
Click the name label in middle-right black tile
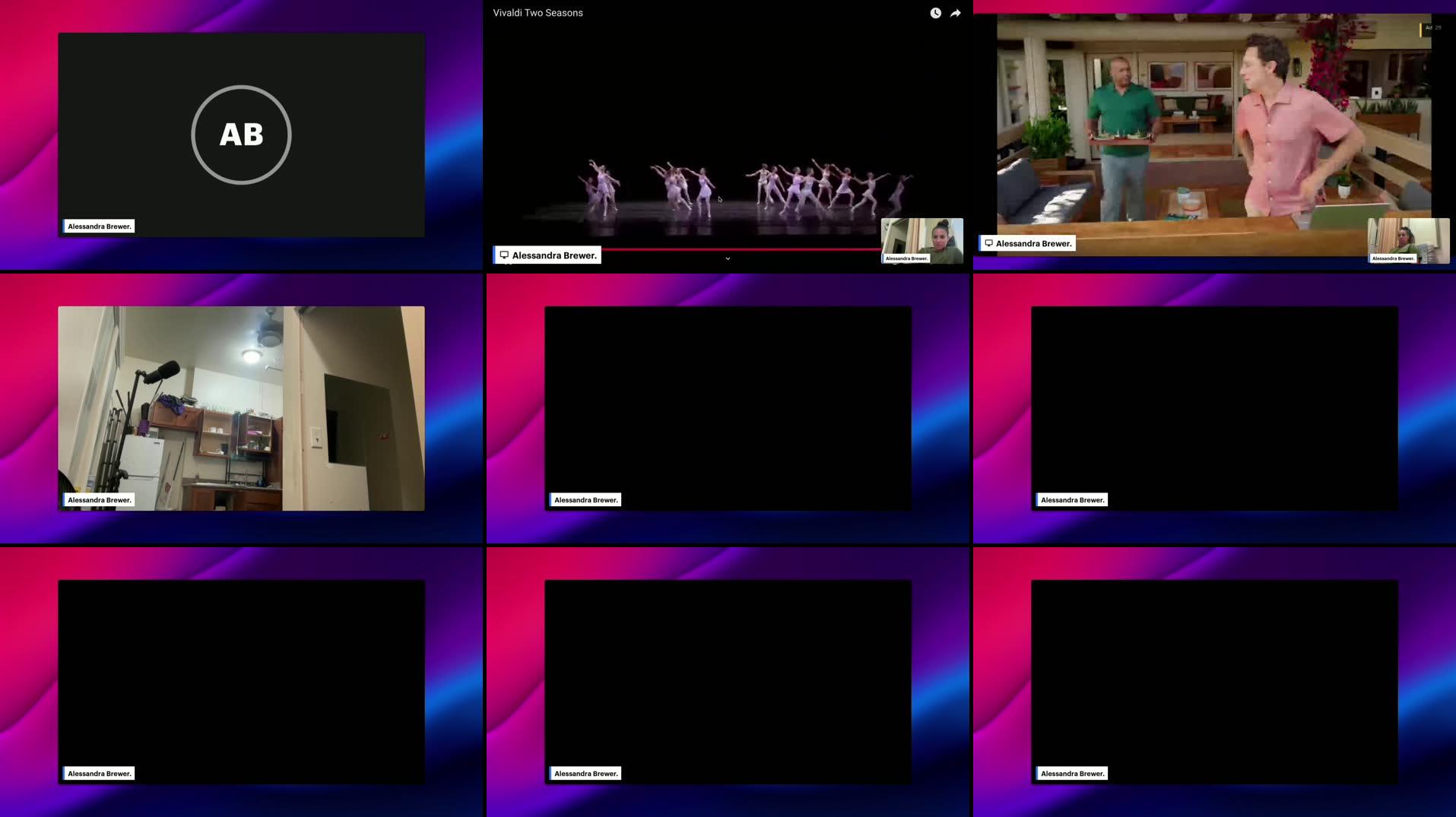pyautogui.click(x=1072, y=500)
